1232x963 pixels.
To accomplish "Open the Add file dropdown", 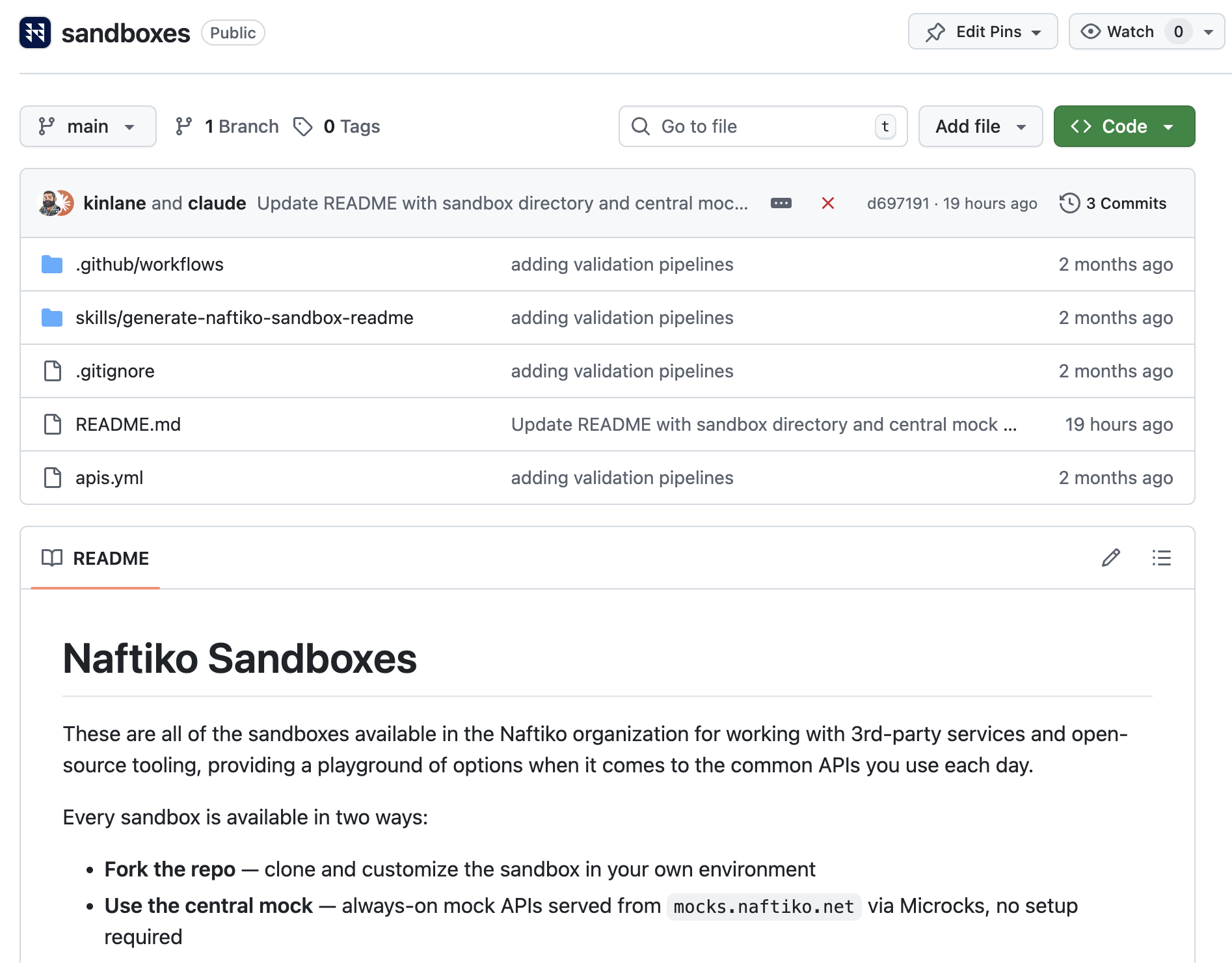I will click(x=980, y=126).
